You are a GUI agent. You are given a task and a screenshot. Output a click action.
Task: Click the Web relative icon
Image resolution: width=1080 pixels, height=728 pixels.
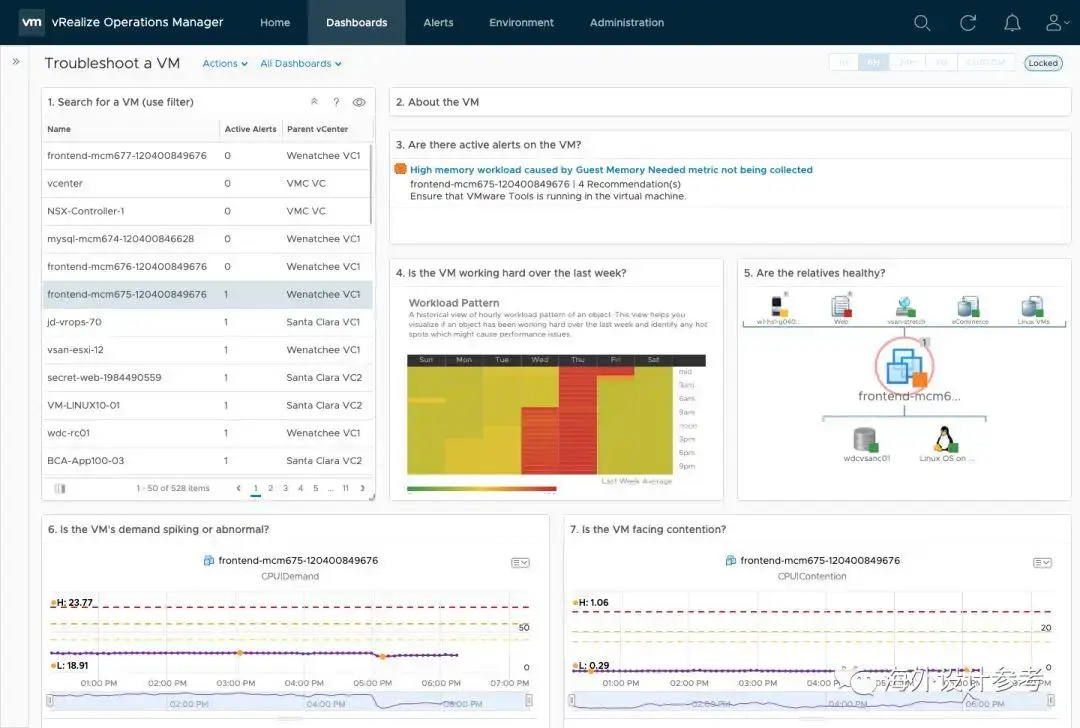[841, 306]
